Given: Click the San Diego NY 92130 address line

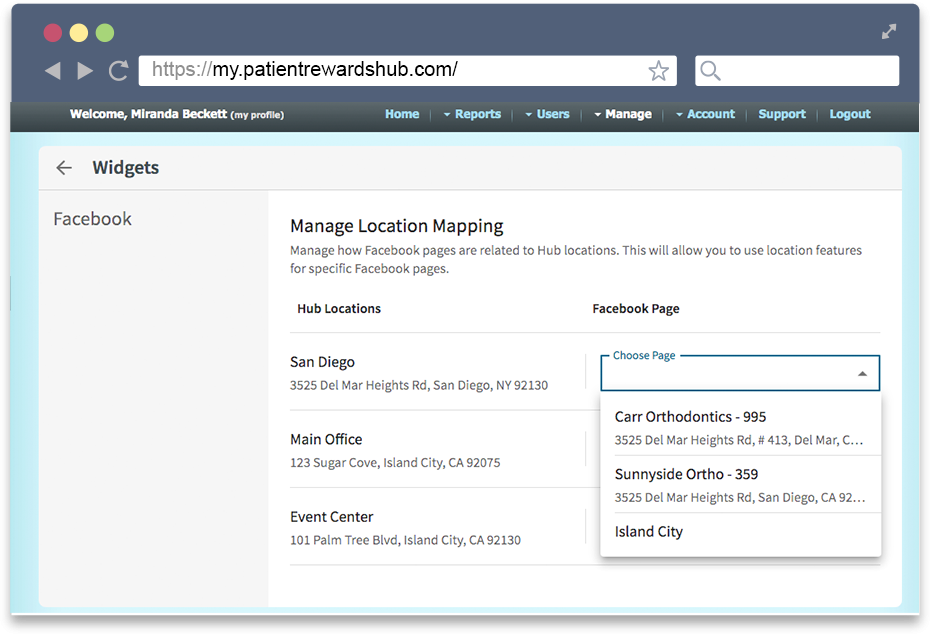Looking at the screenshot, I should click(x=419, y=386).
